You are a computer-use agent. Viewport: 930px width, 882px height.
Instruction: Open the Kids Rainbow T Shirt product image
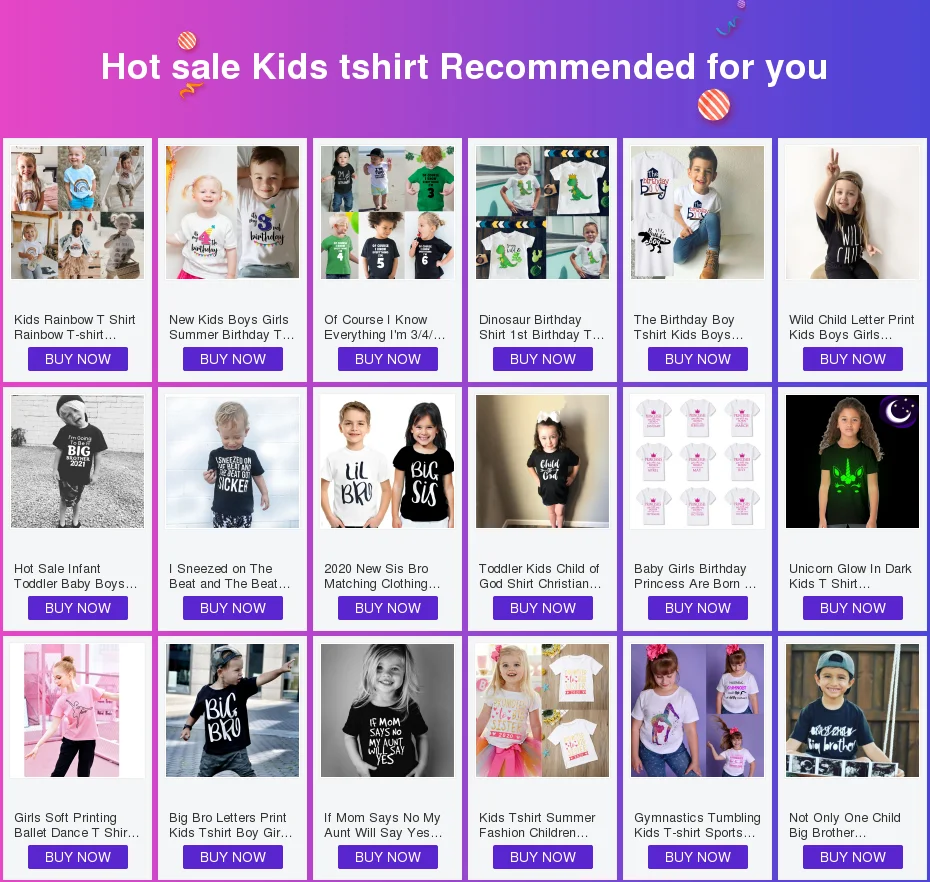(77, 212)
